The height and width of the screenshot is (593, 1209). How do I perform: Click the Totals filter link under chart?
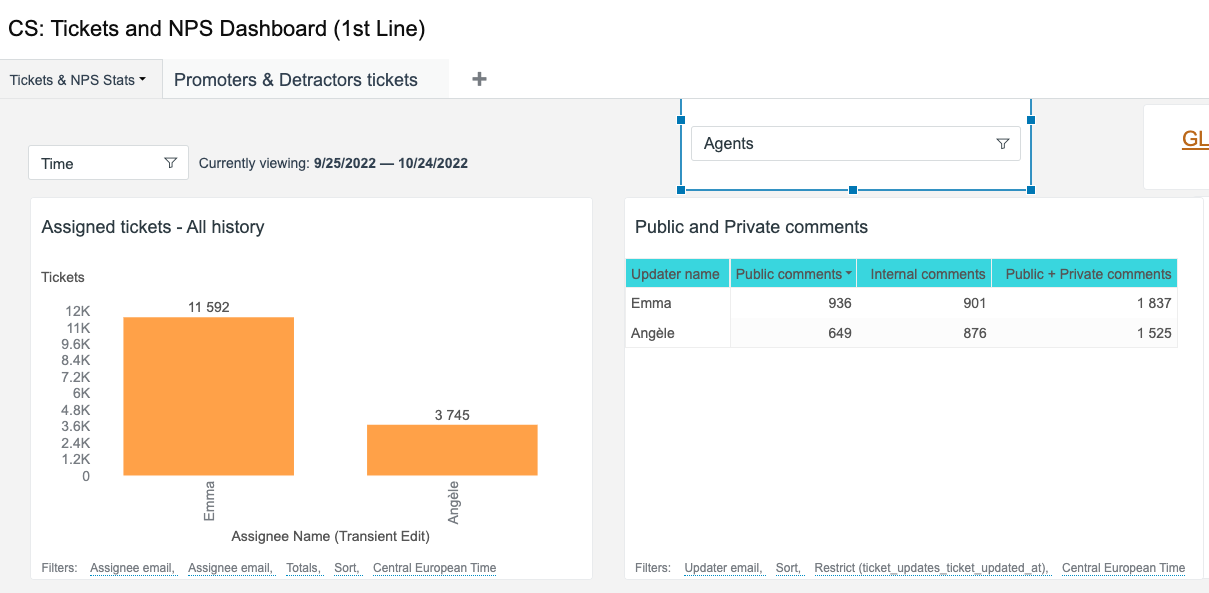click(x=303, y=568)
